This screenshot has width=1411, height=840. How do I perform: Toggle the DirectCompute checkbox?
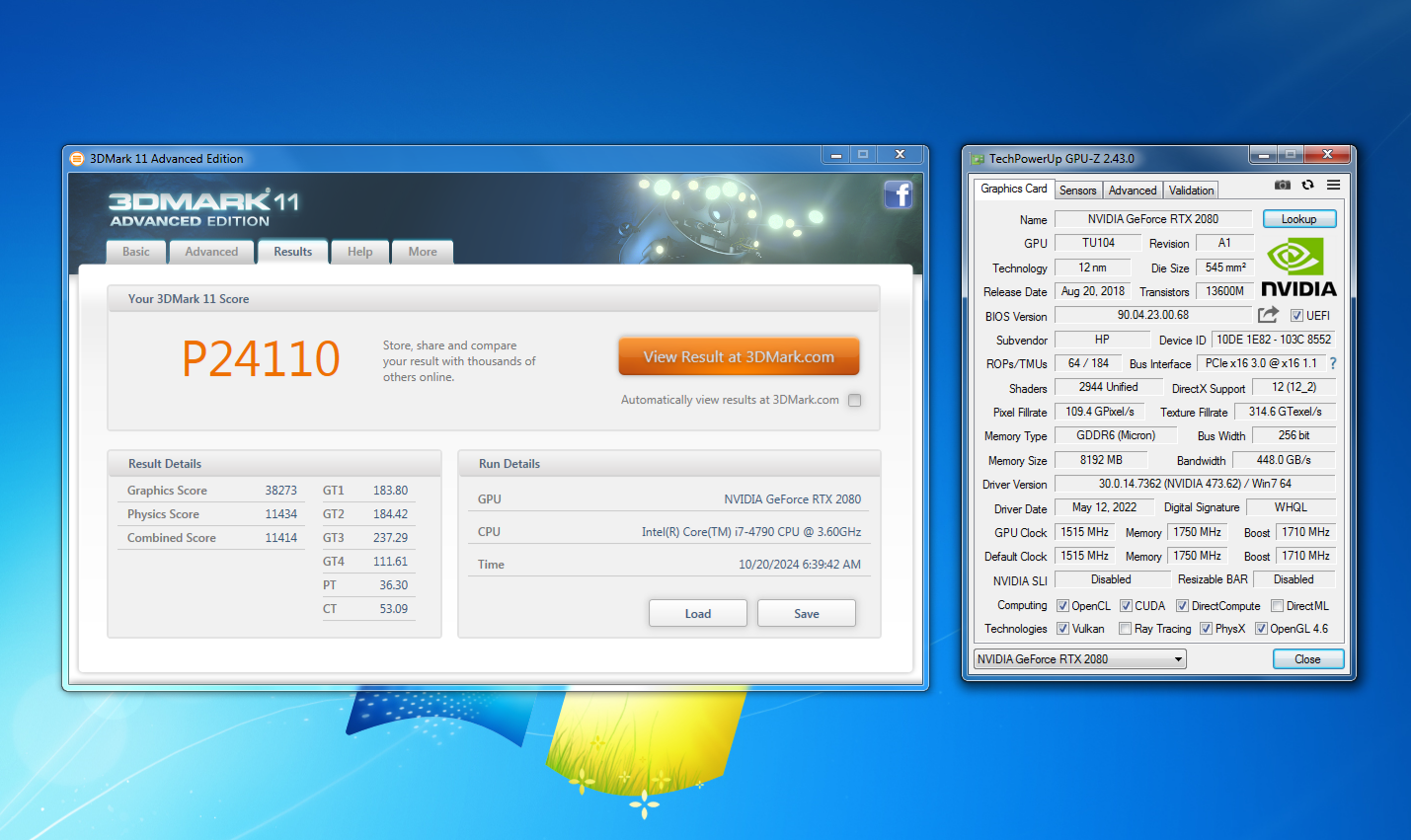[1182, 606]
